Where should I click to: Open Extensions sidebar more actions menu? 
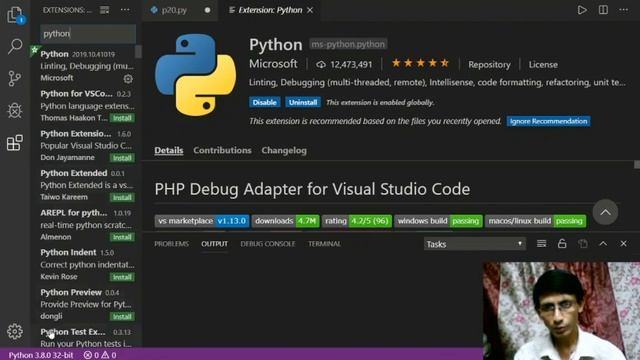[125, 10]
